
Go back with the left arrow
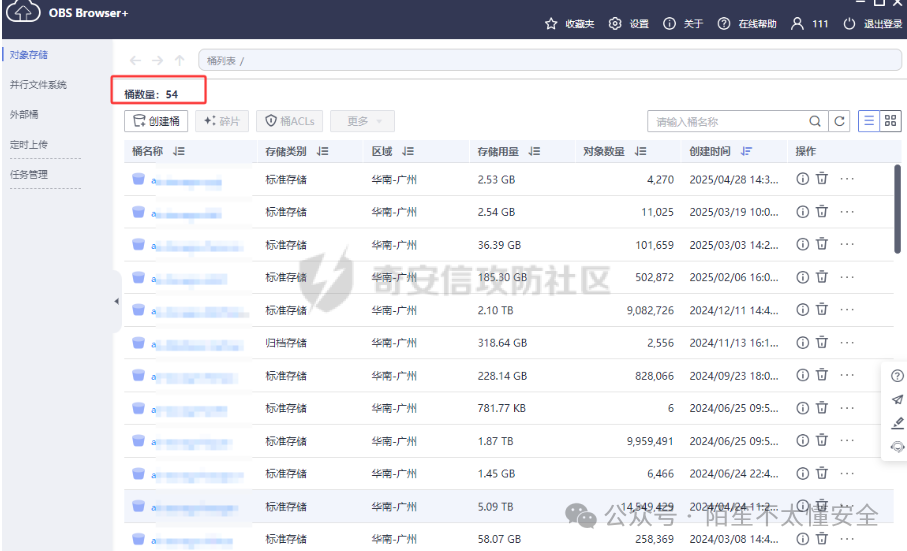(x=135, y=60)
